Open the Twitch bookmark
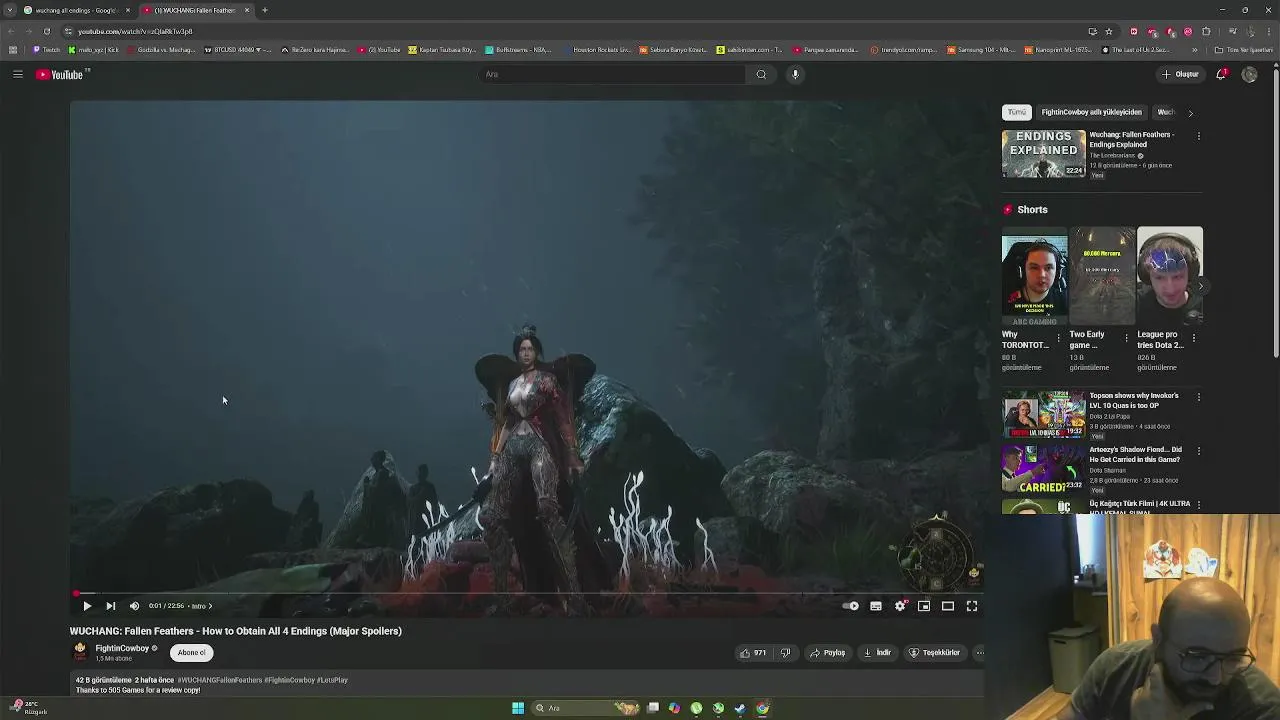Viewport: 1280px width, 720px height. tap(47, 50)
